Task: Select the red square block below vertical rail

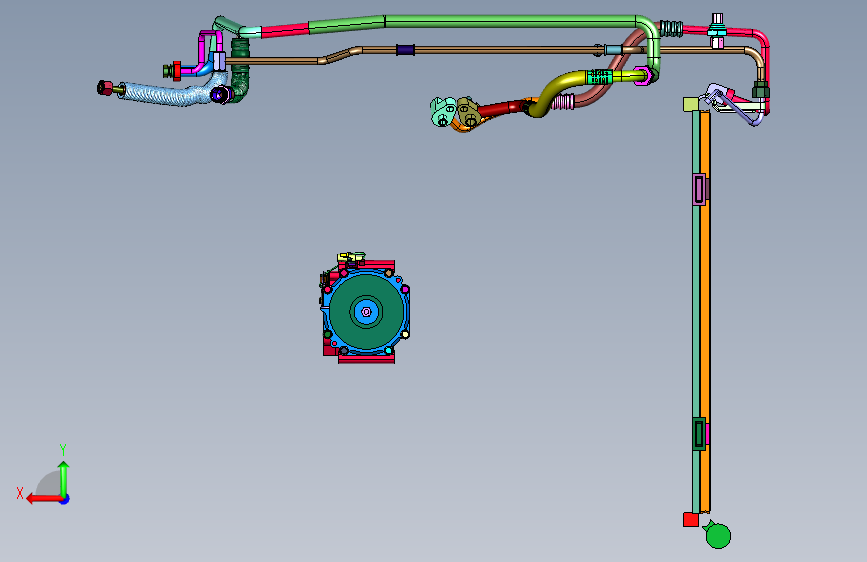Action: (691, 520)
